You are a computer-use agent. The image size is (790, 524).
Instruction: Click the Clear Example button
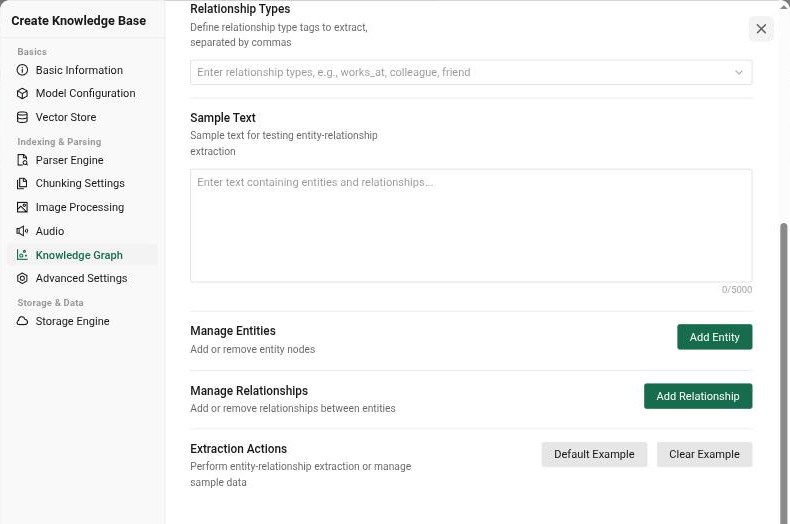pos(704,454)
